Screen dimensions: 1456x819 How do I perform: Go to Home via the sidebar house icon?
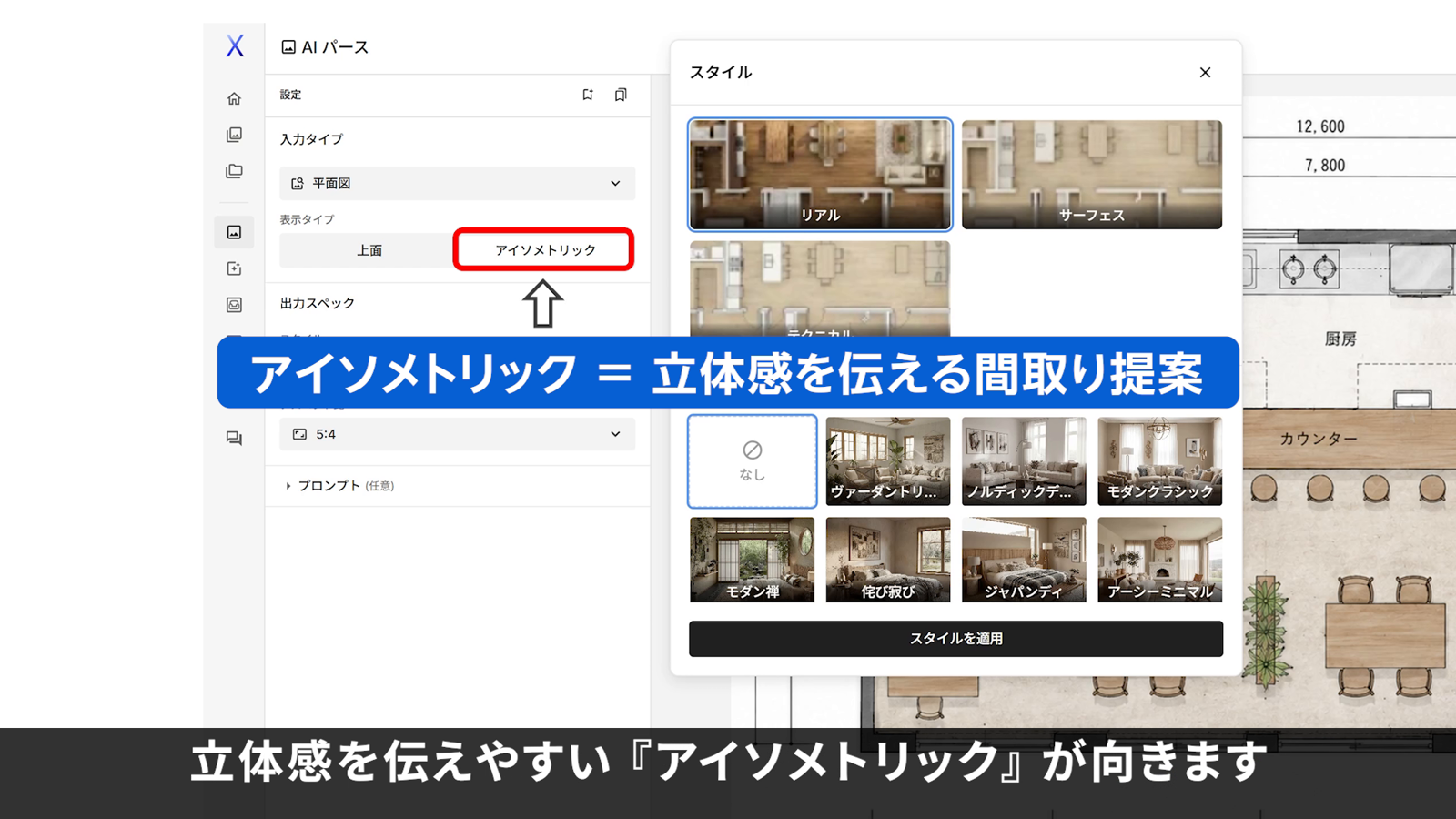coord(234,98)
